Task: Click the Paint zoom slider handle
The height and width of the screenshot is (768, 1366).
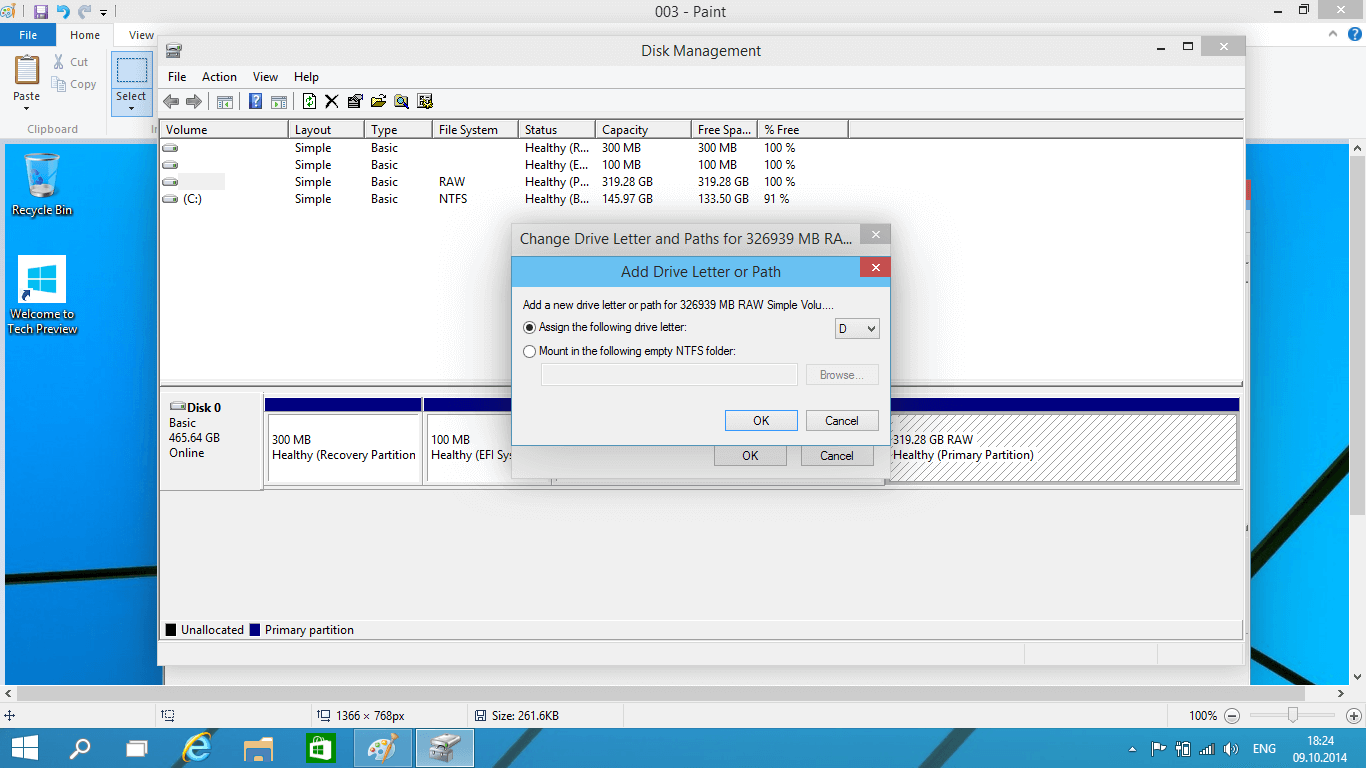Action: tap(1293, 715)
